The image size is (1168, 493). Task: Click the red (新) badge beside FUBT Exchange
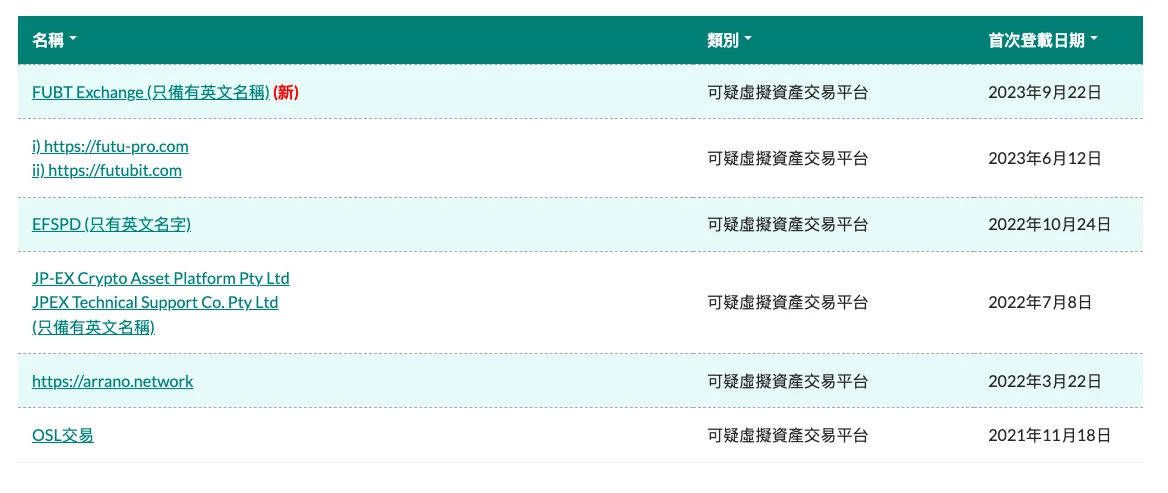286,92
